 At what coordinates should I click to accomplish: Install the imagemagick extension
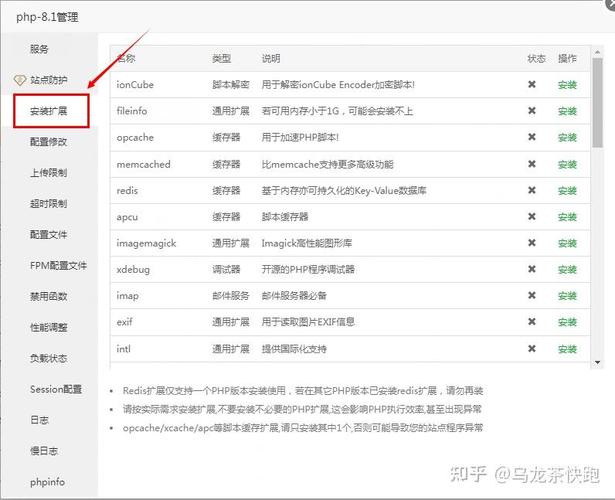pos(567,244)
